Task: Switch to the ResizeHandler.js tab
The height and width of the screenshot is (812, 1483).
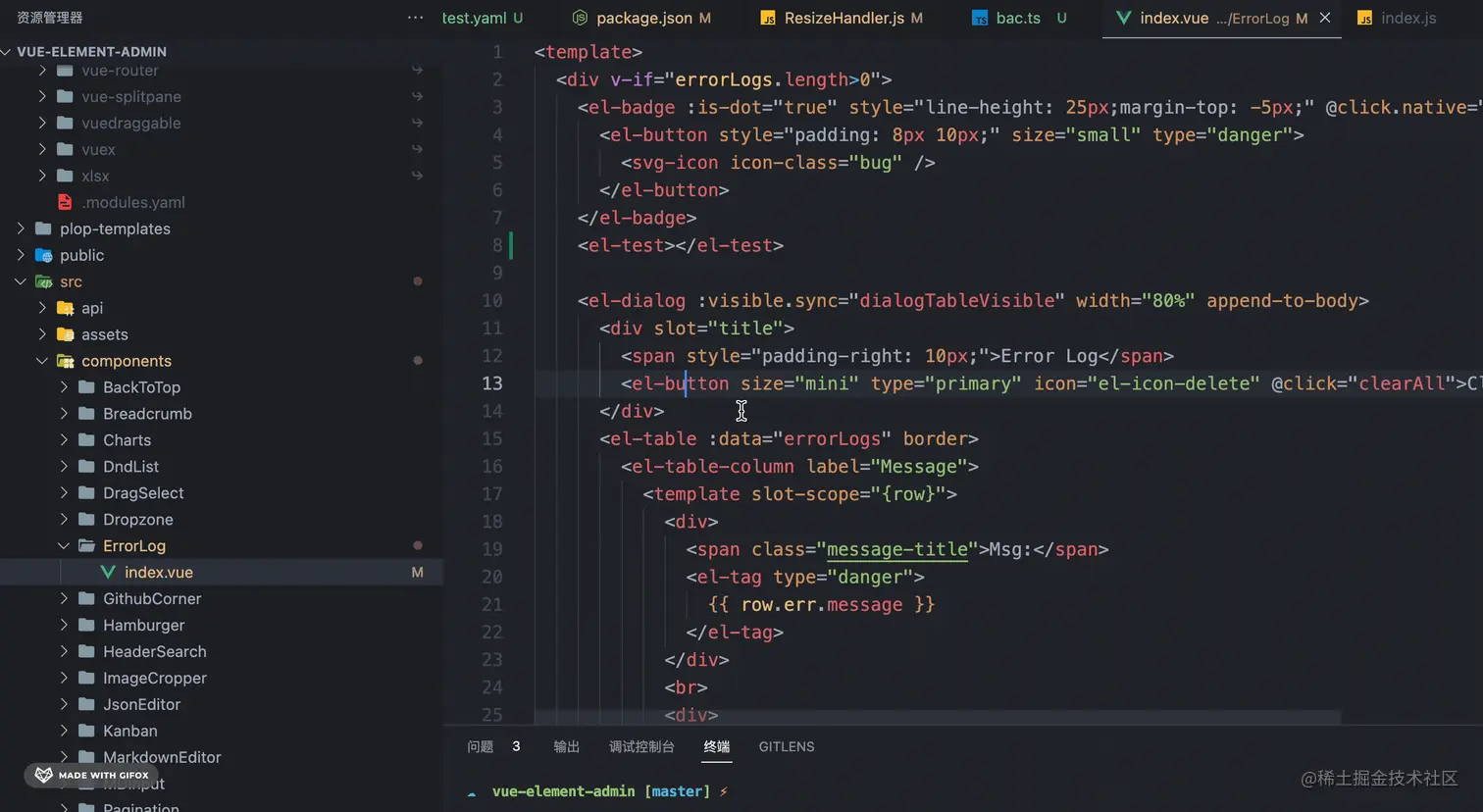Action: (x=844, y=18)
